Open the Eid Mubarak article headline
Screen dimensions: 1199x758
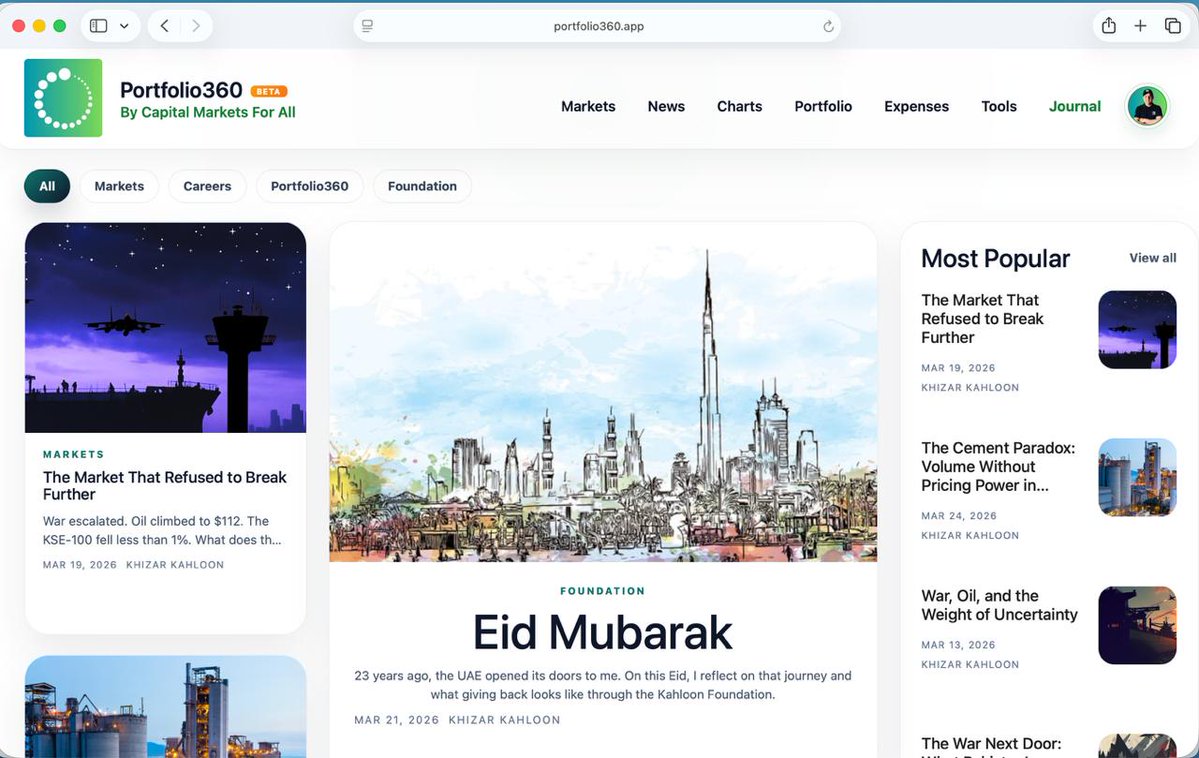tap(603, 633)
